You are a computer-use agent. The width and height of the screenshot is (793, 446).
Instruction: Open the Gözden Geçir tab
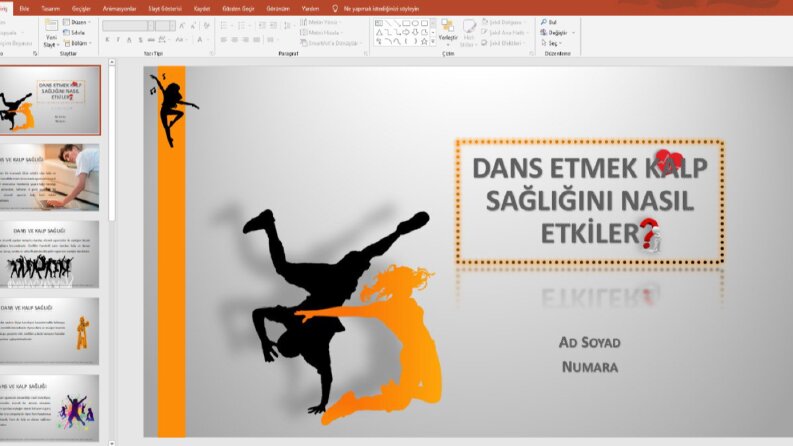pyautogui.click(x=238, y=9)
